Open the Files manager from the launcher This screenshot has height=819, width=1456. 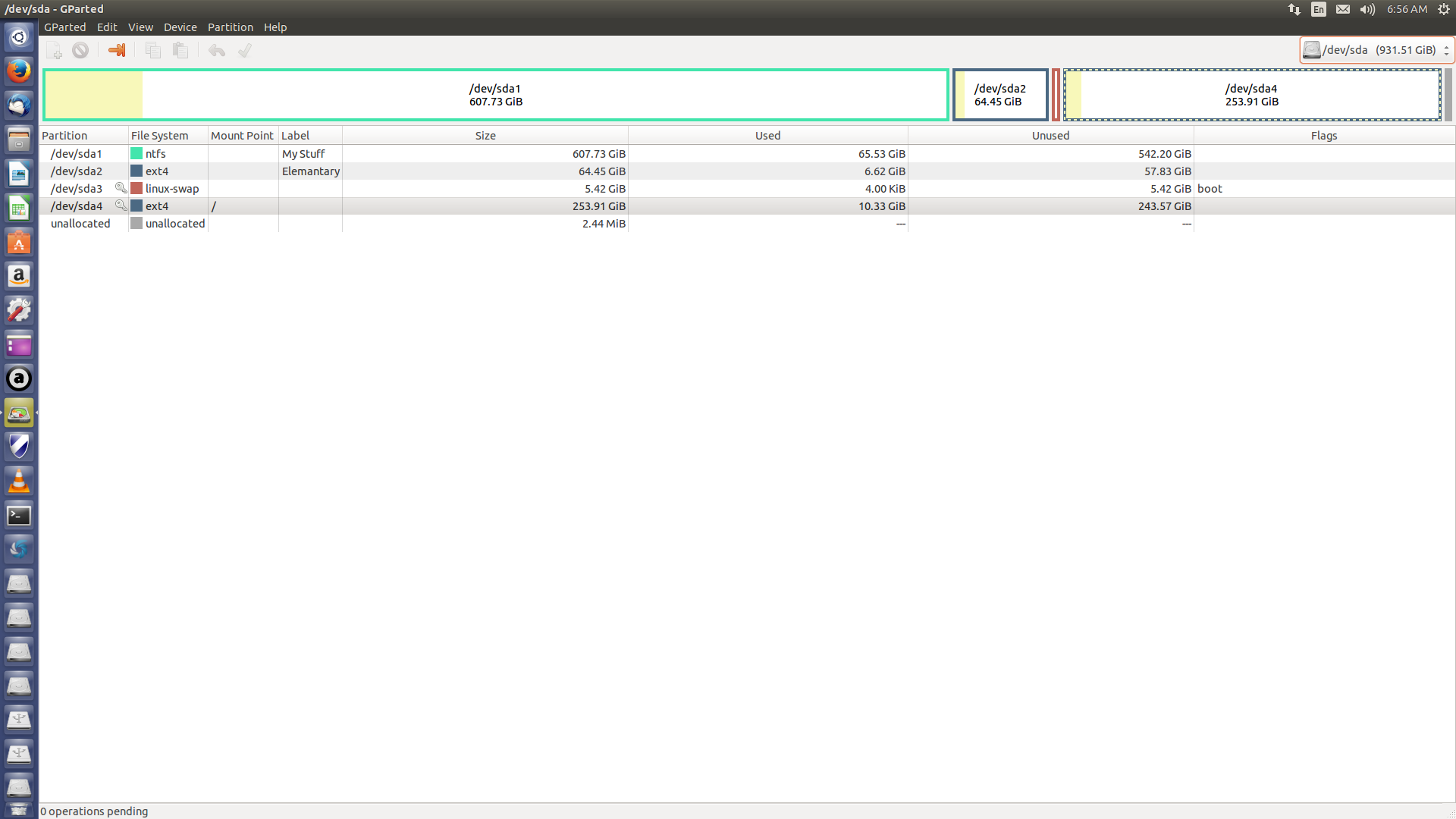pyautogui.click(x=19, y=140)
